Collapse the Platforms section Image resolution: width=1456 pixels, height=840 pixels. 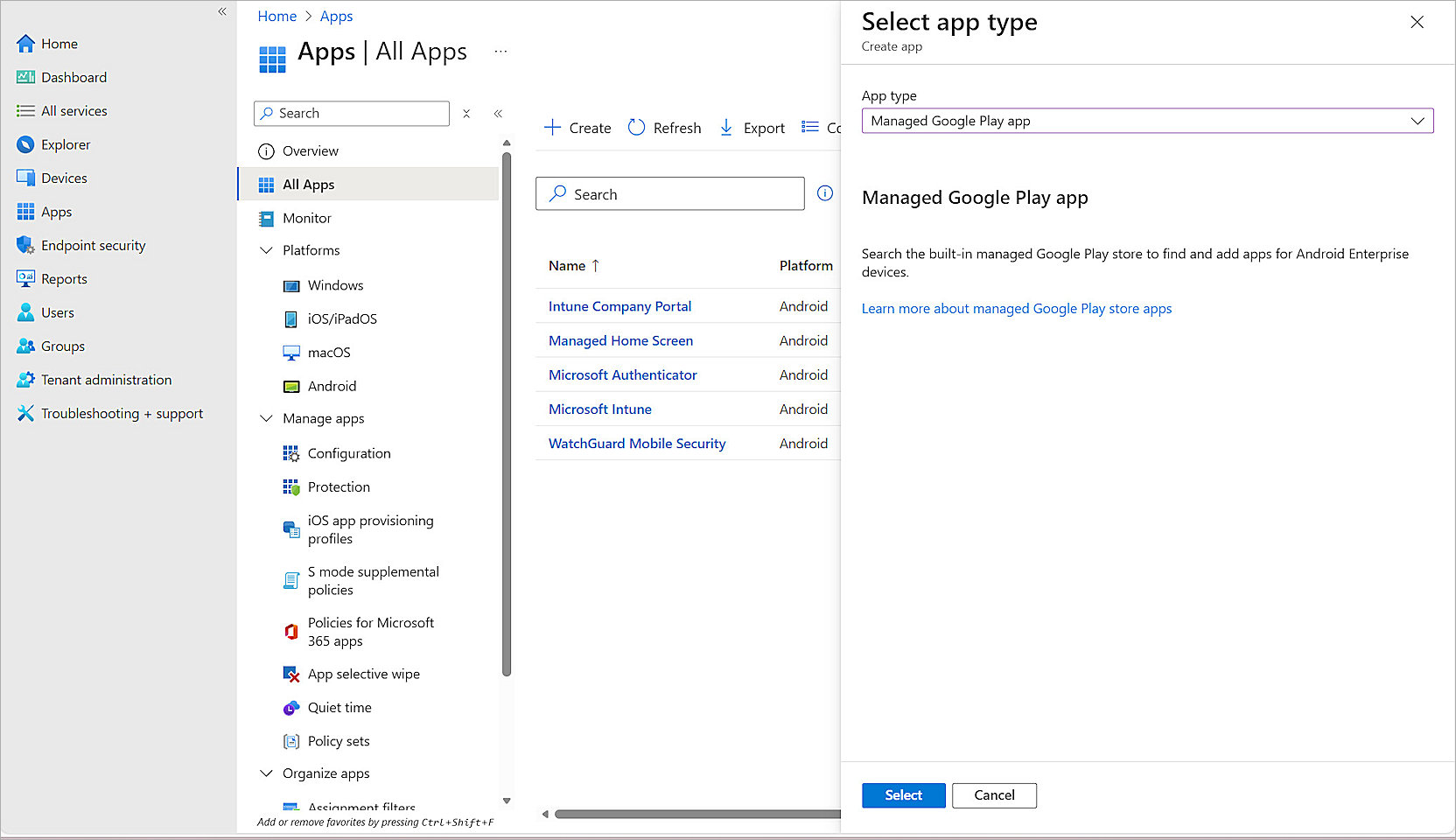[x=266, y=249]
